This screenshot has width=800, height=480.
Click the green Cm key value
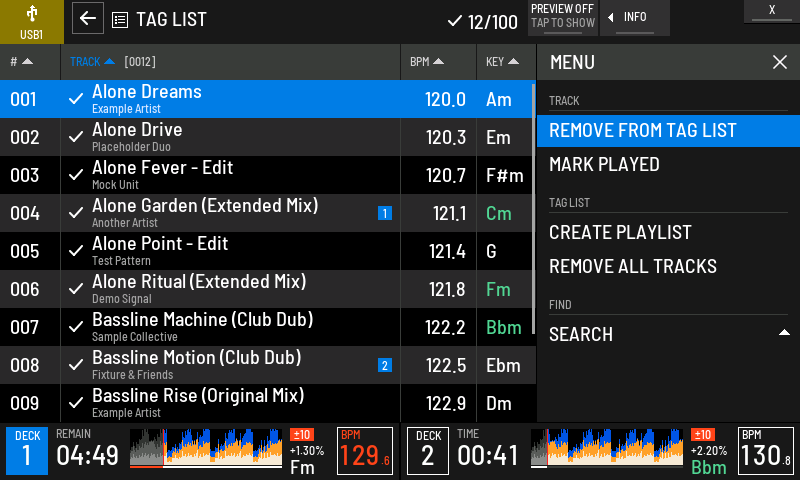499,214
